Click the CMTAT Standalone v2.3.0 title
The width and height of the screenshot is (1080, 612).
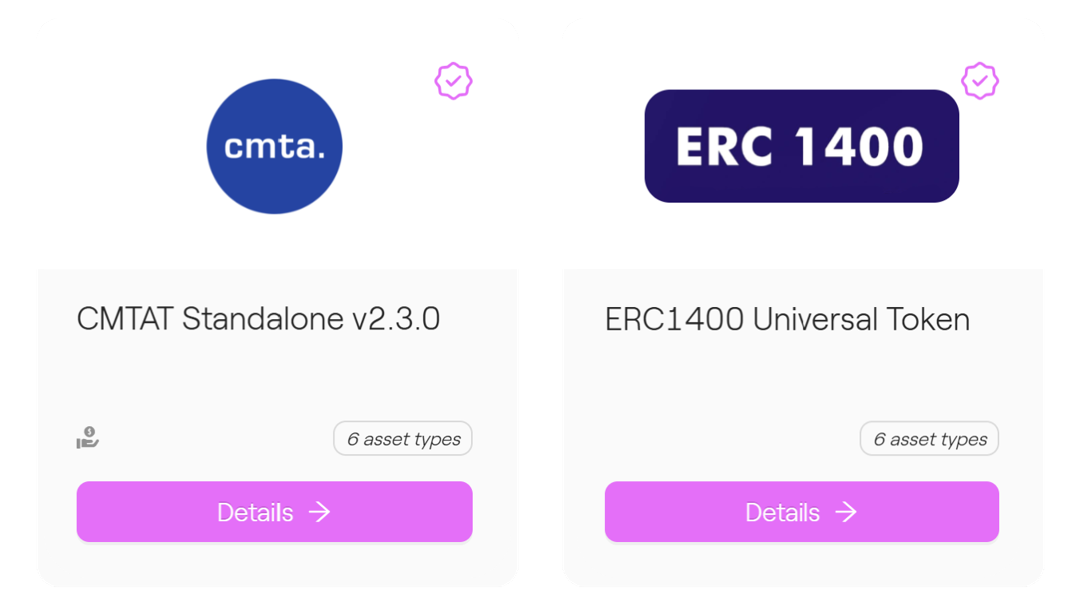pos(258,319)
